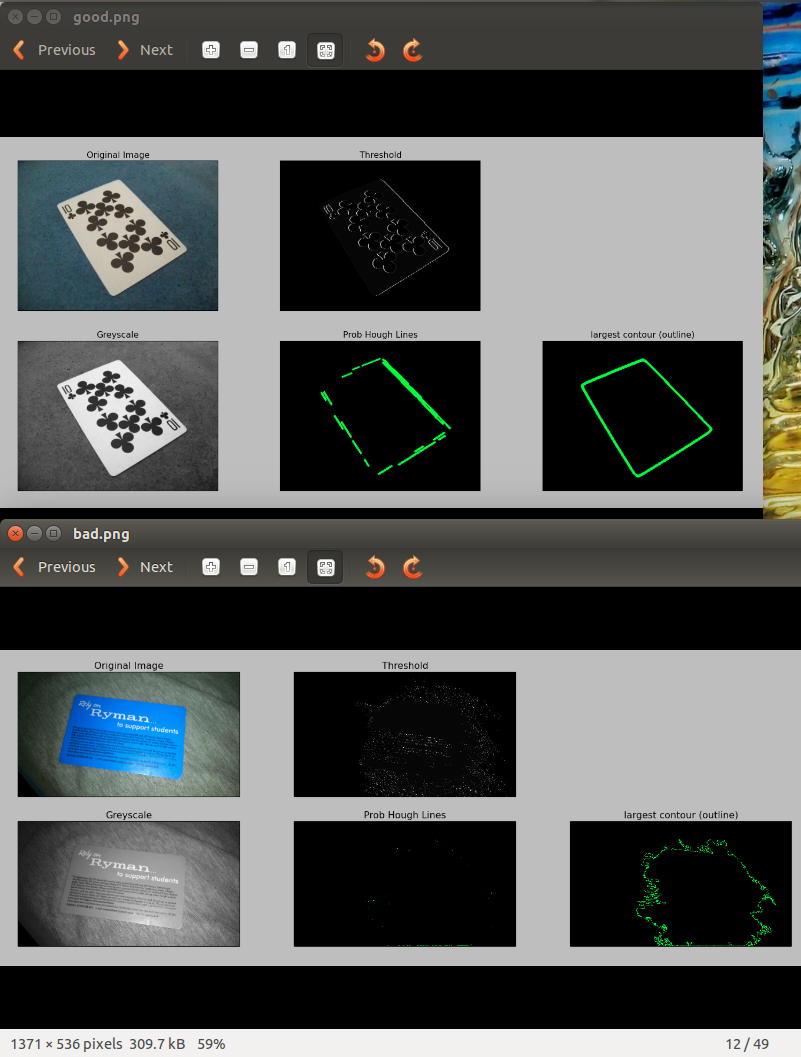The image size is (801, 1057).
Task: Zoom out icon in good.png window
Action: pos(249,50)
